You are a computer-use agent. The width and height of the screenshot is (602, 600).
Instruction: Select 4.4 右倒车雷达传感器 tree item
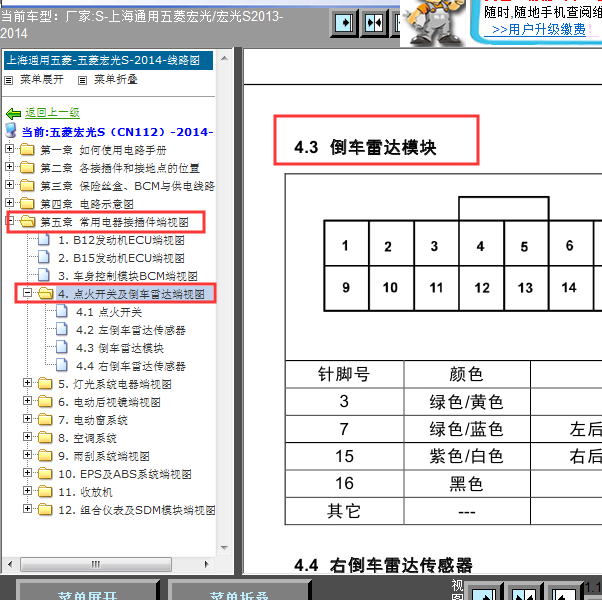131,366
